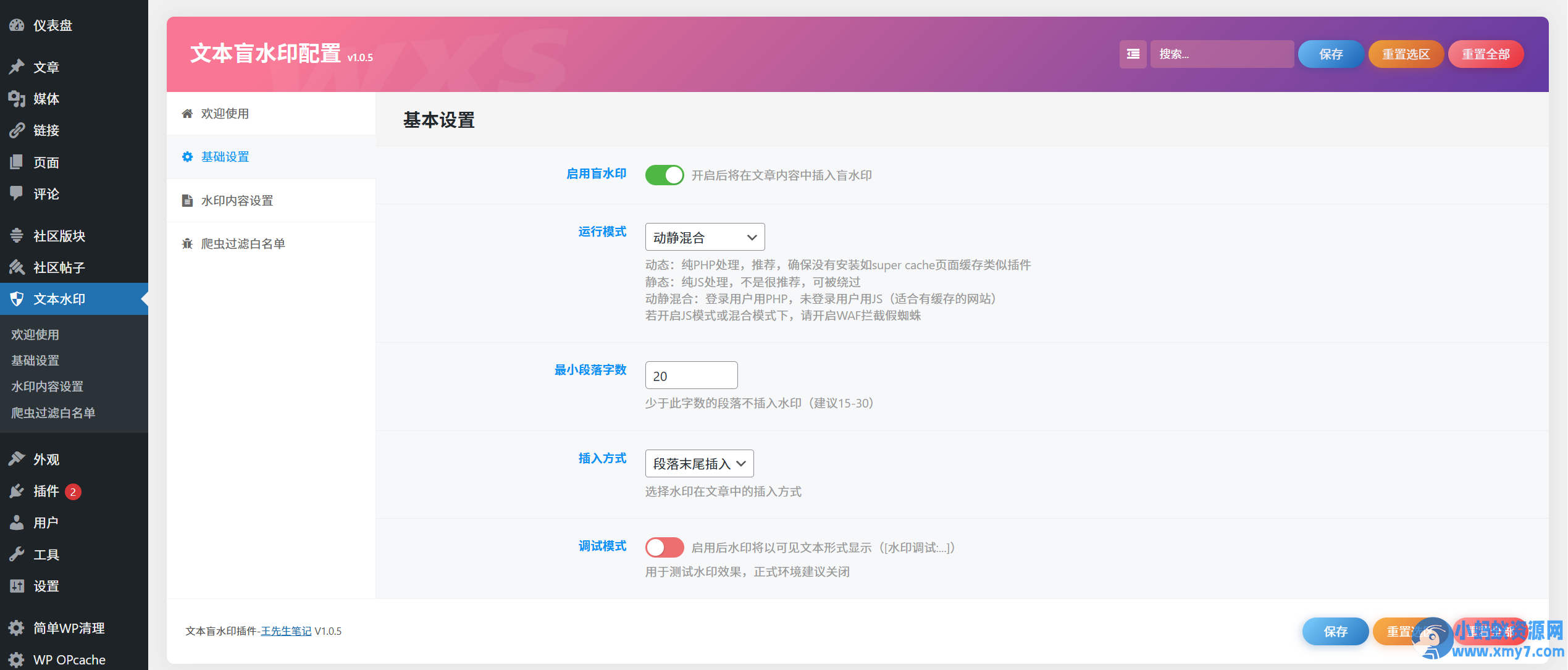Screen dimensions: 1568x670
Task: Select the 爬虫过滤白名单 bug icon
Action: 188,243
